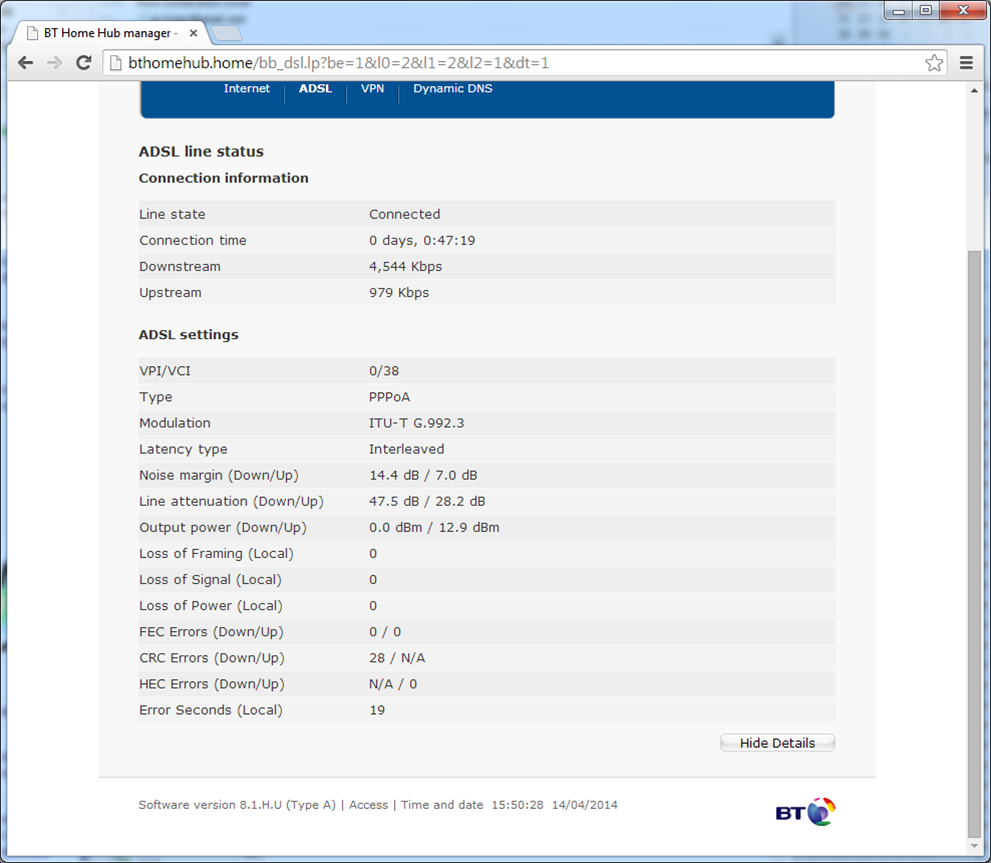Screen dimensions: 991x863
Task: Close the browser window
Action: (963, 10)
